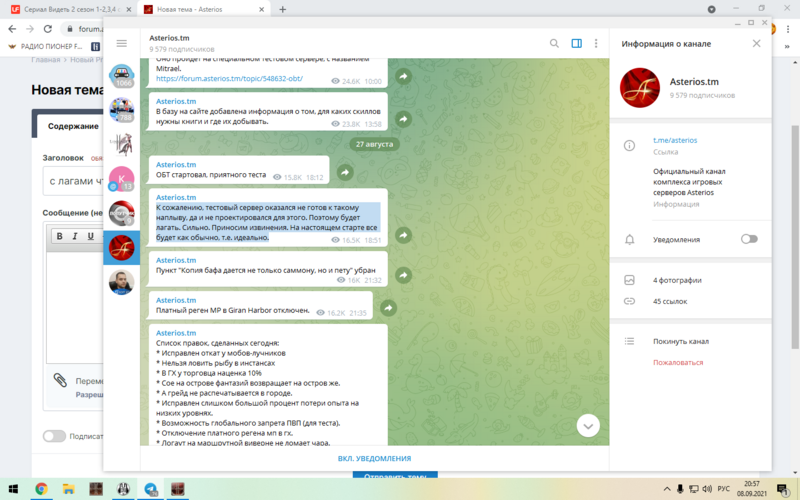
Task: Forward the 'ОБТ стартовал' message
Action: (345, 172)
